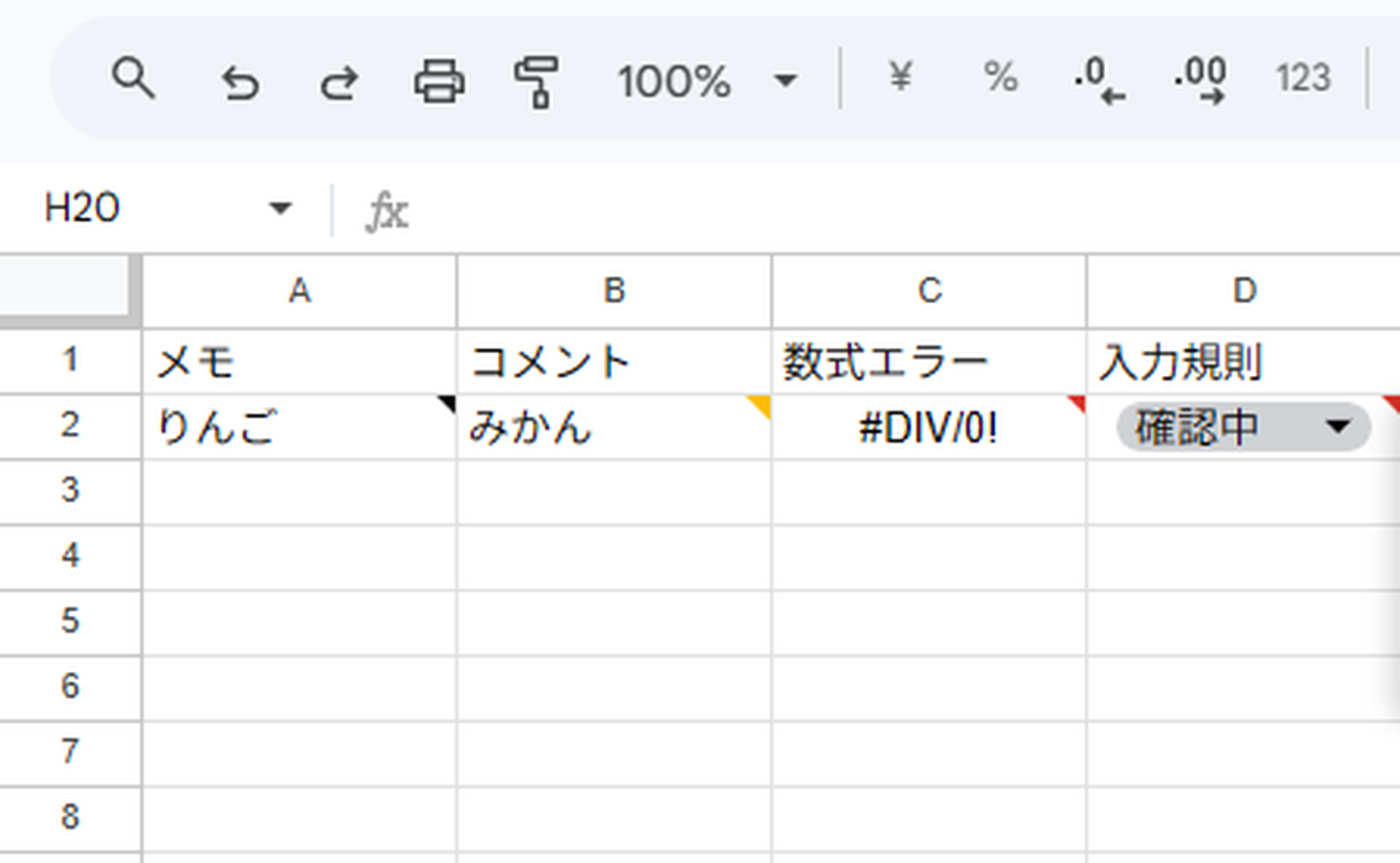The image size is (1400, 863).
Task: Select row 2 header
Action: [x=70, y=426]
